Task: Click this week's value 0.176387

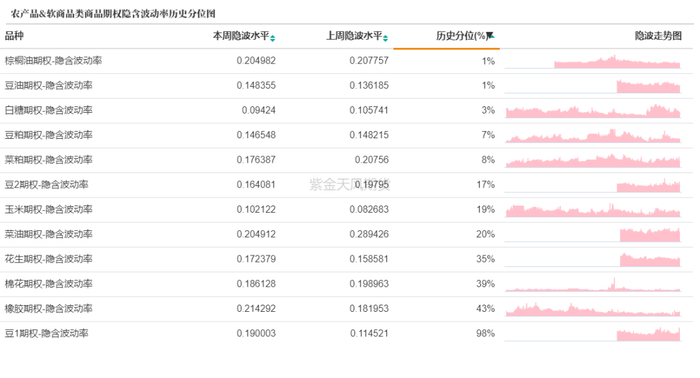Action: point(256,160)
